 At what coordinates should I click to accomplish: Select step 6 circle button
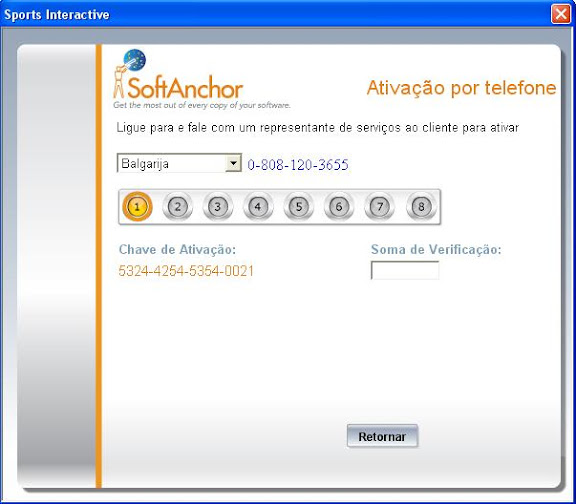coord(339,206)
